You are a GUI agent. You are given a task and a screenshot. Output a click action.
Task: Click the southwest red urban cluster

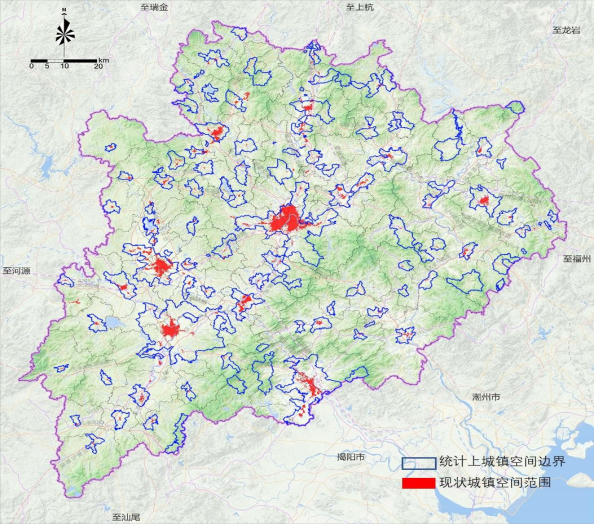tap(170, 328)
